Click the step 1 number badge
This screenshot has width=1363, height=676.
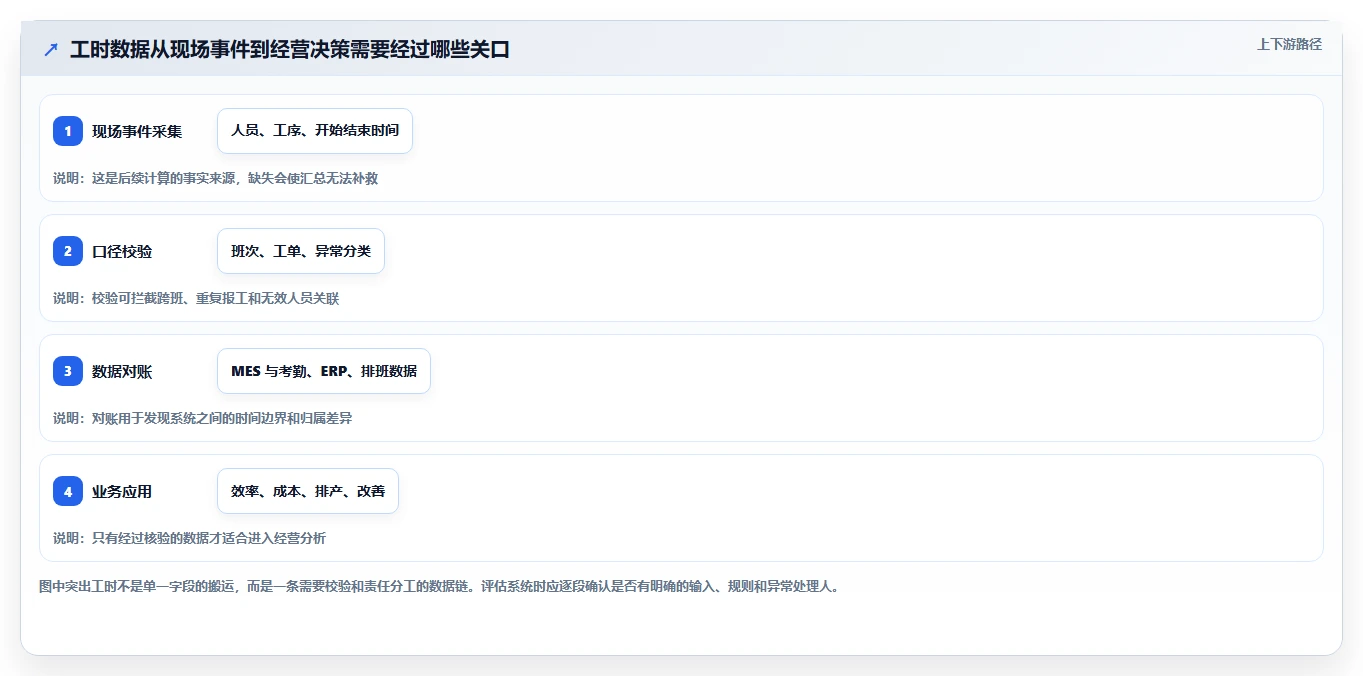68,131
